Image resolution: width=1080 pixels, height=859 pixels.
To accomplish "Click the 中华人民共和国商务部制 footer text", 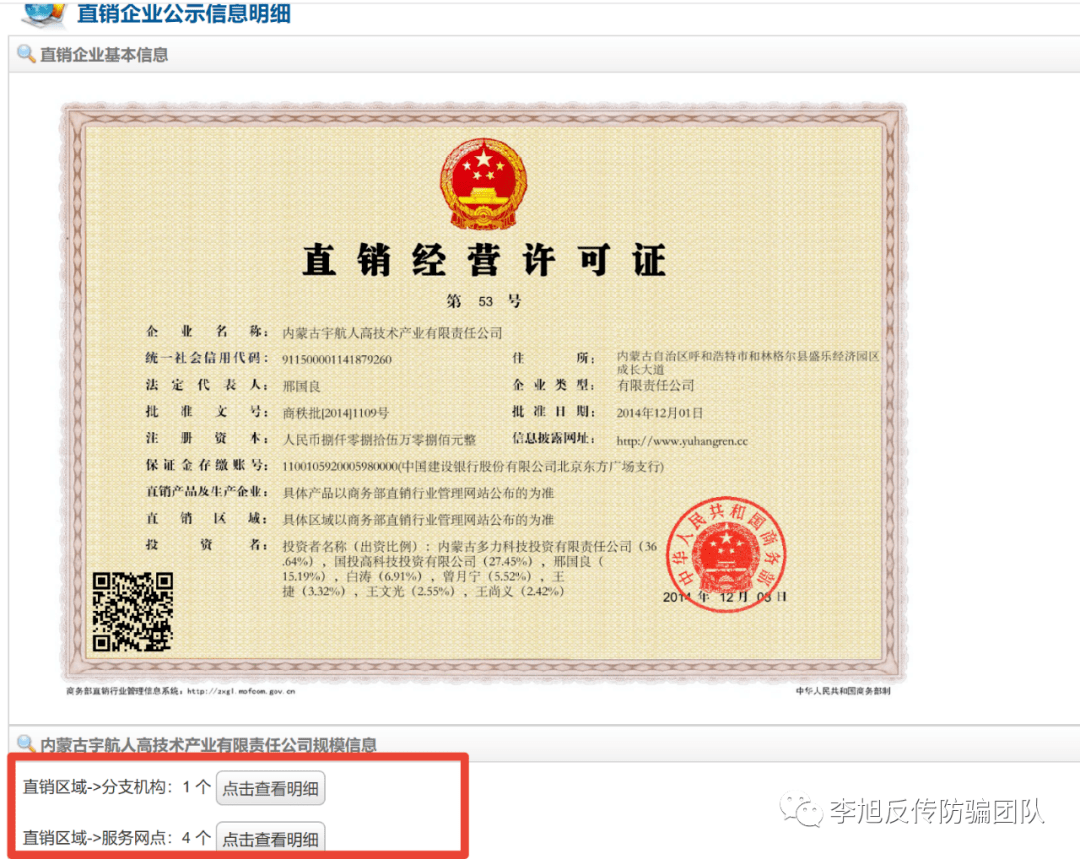I will point(842,690).
